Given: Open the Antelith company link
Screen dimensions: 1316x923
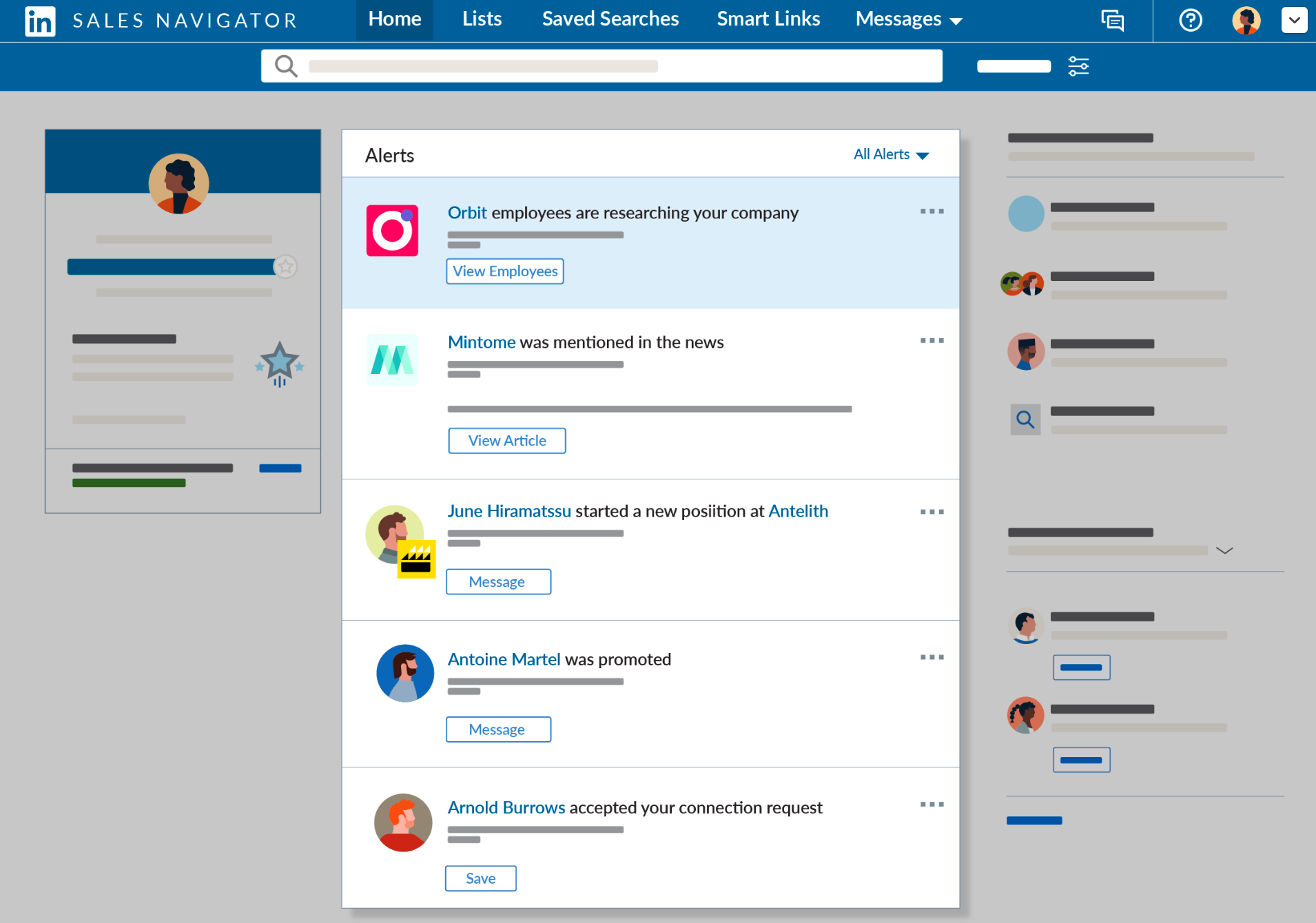Looking at the screenshot, I should (798, 511).
